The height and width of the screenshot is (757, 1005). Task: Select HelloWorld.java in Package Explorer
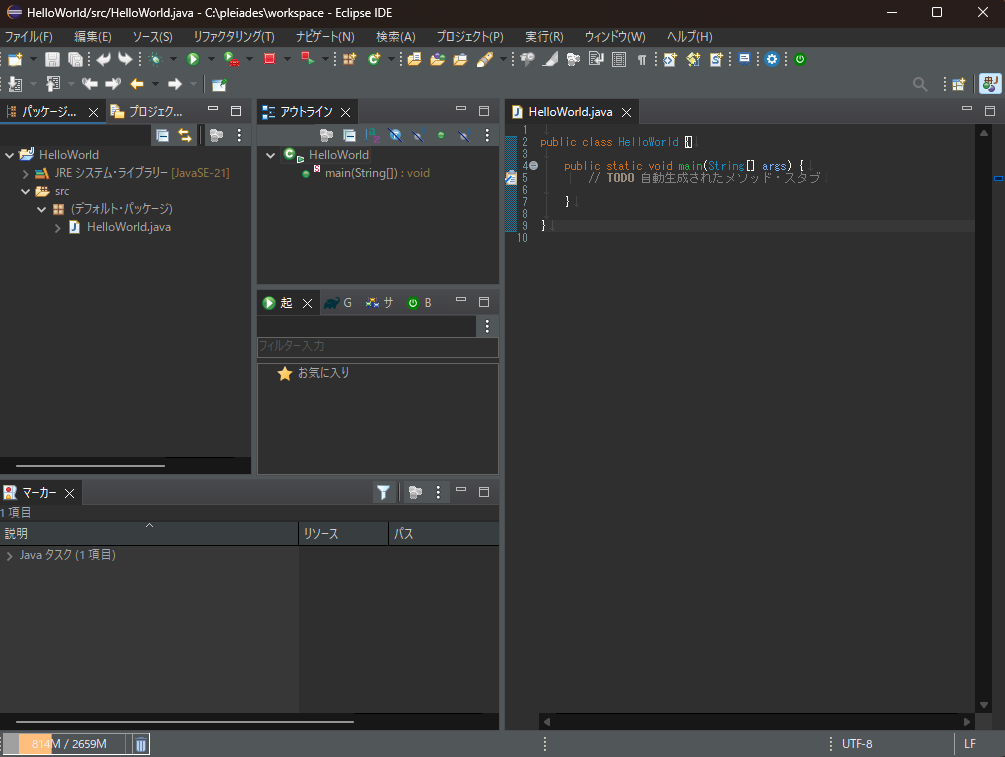128,227
